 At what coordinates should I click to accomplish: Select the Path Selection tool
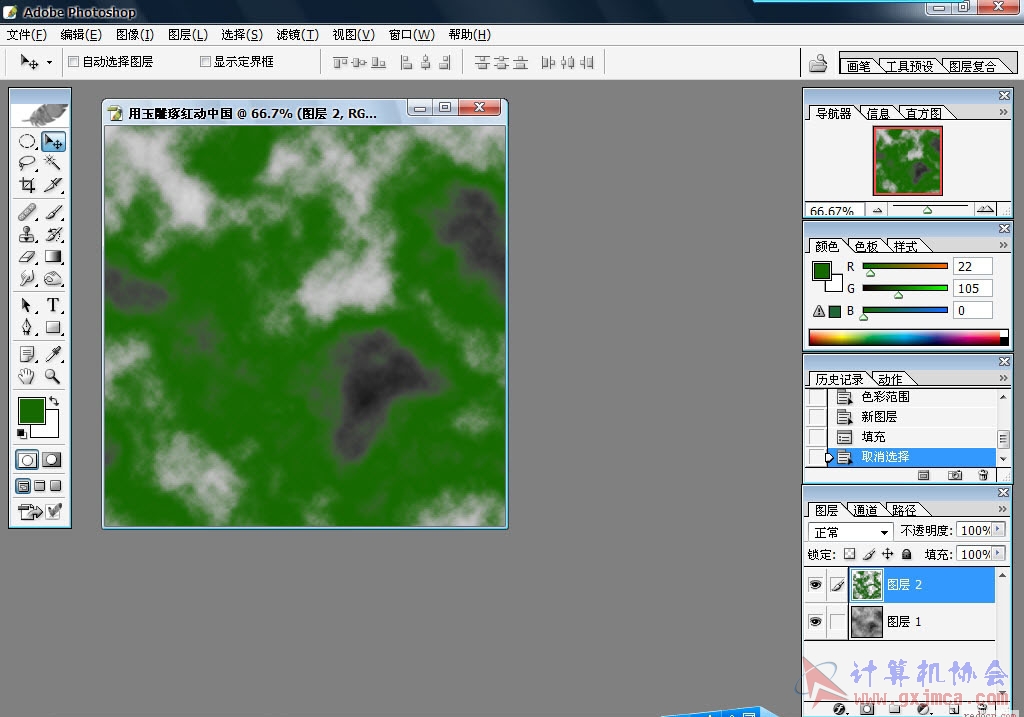tap(27, 305)
